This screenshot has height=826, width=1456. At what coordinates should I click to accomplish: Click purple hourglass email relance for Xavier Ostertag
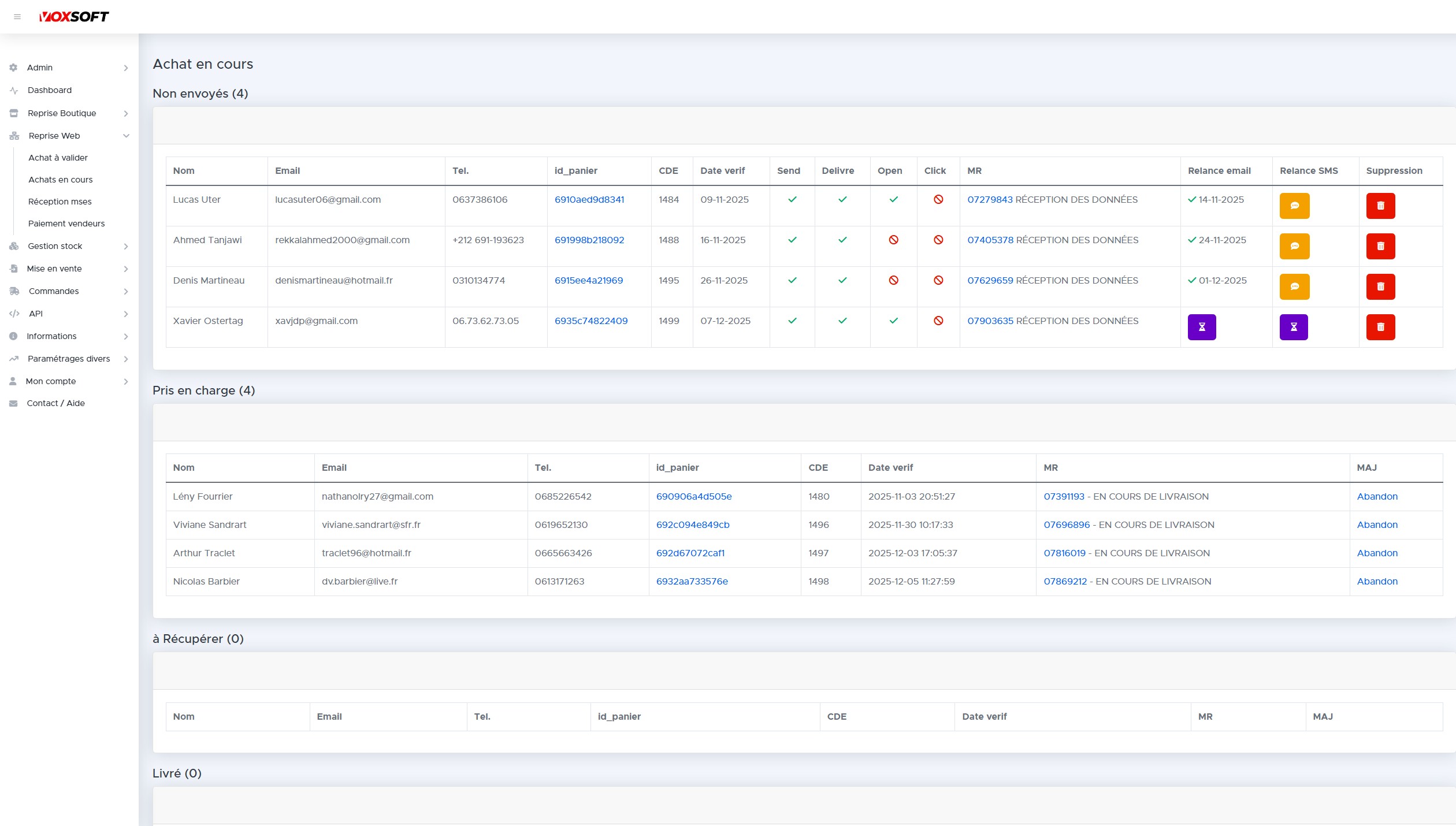coord(1202,327)
